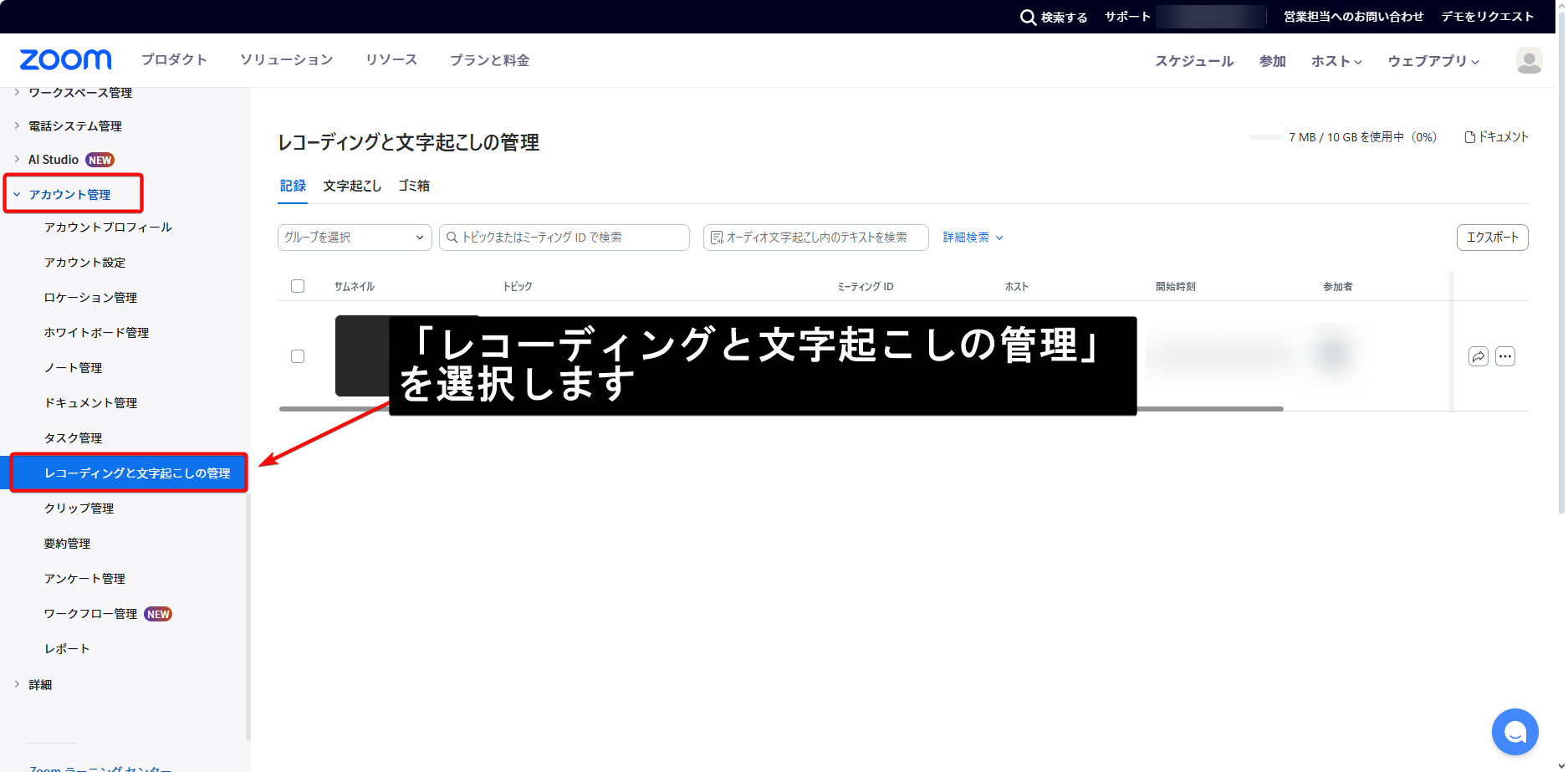Click the search magnifier icon in top bar
1568x772 pixels.
pyautogui.click(x=1028, y=18)
